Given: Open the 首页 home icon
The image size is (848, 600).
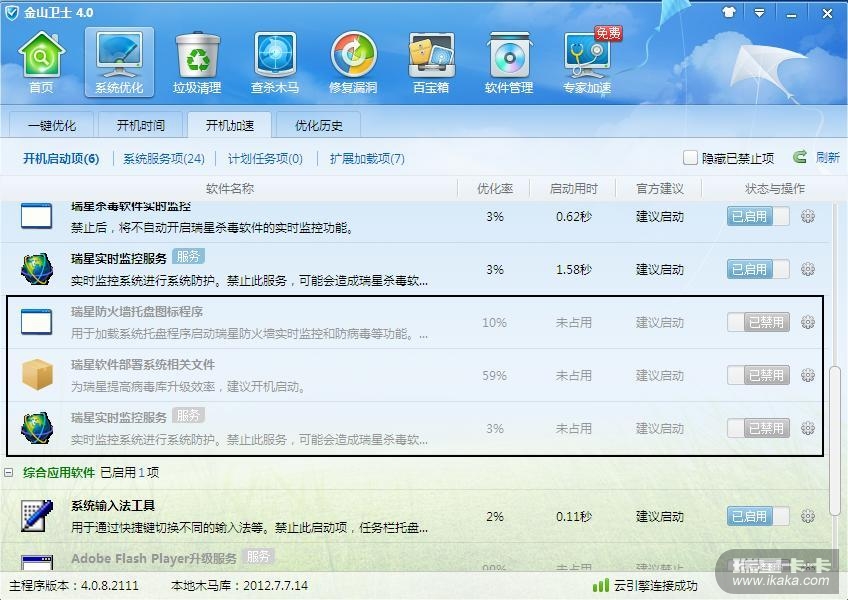Looking at the screenshot, I should click(42, 62).
